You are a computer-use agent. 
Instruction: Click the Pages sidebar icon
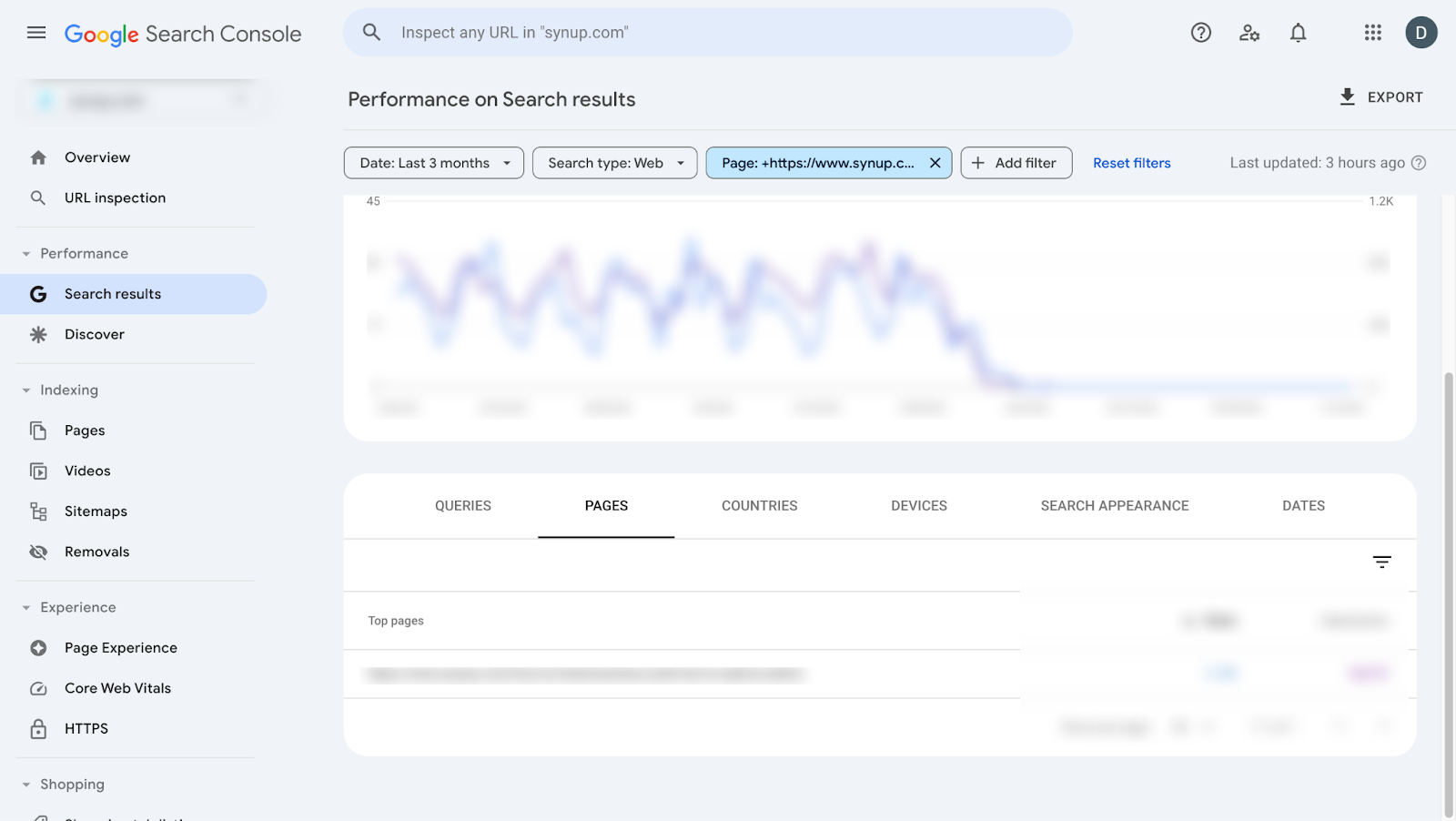click(38, 431)
